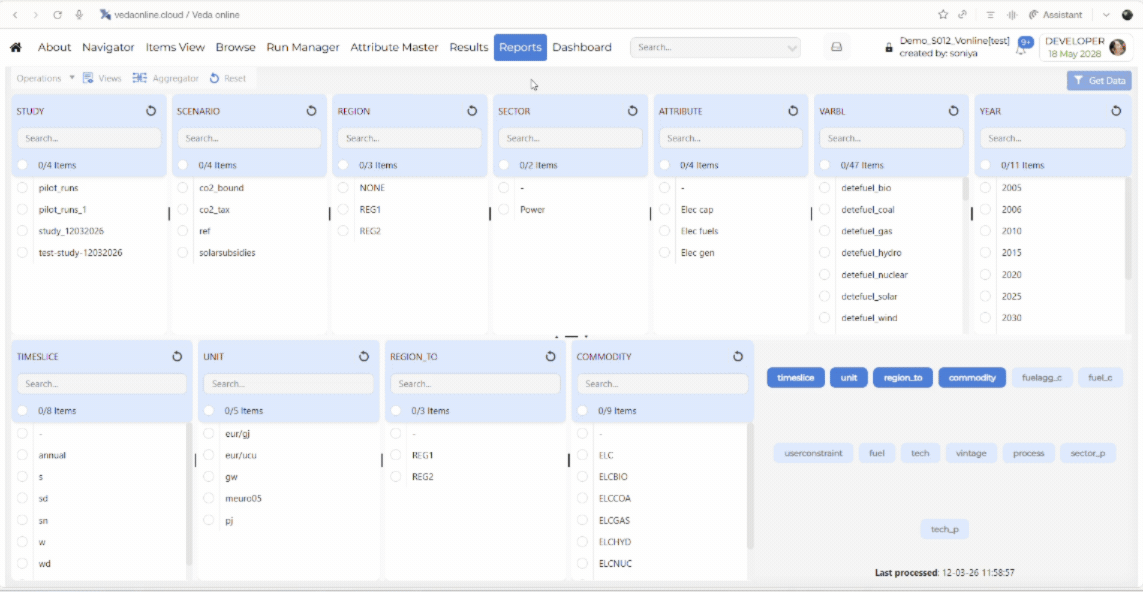Click the Get Data button
The width and height of the screenshot is (1143, 592).
point(1099,81)
